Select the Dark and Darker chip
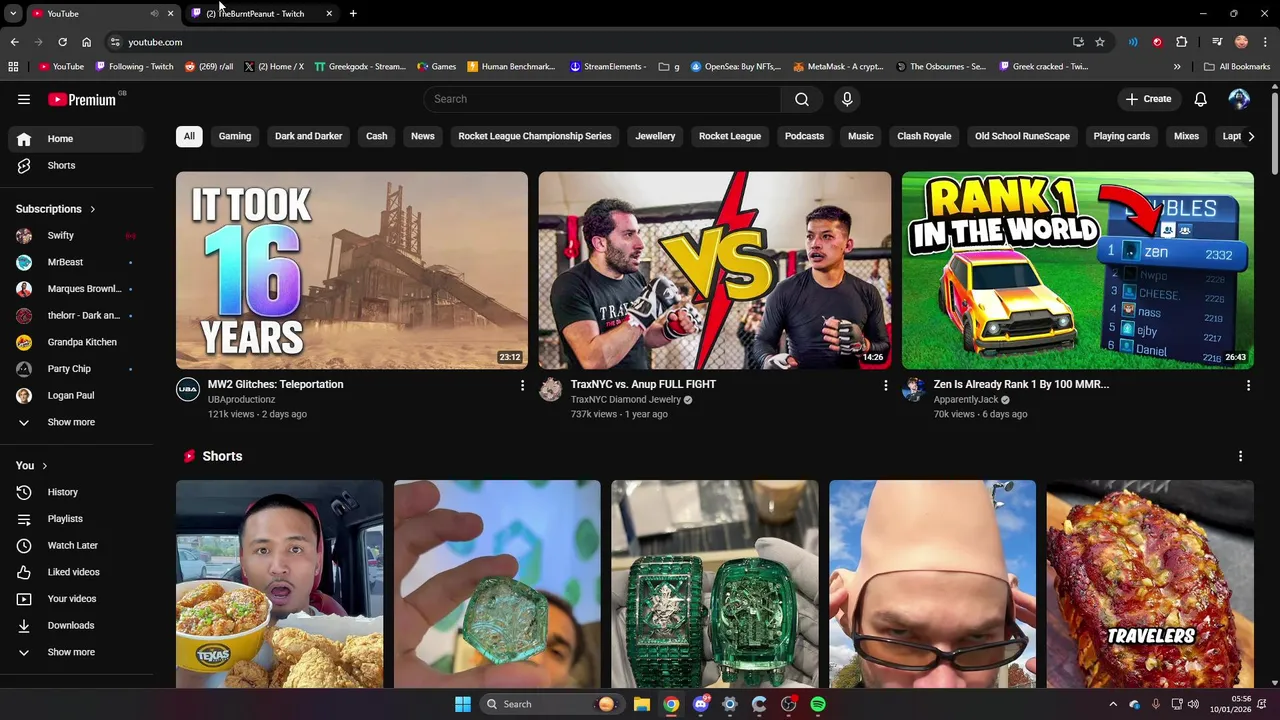The image size is (1280, 720). tap(308, 136)
